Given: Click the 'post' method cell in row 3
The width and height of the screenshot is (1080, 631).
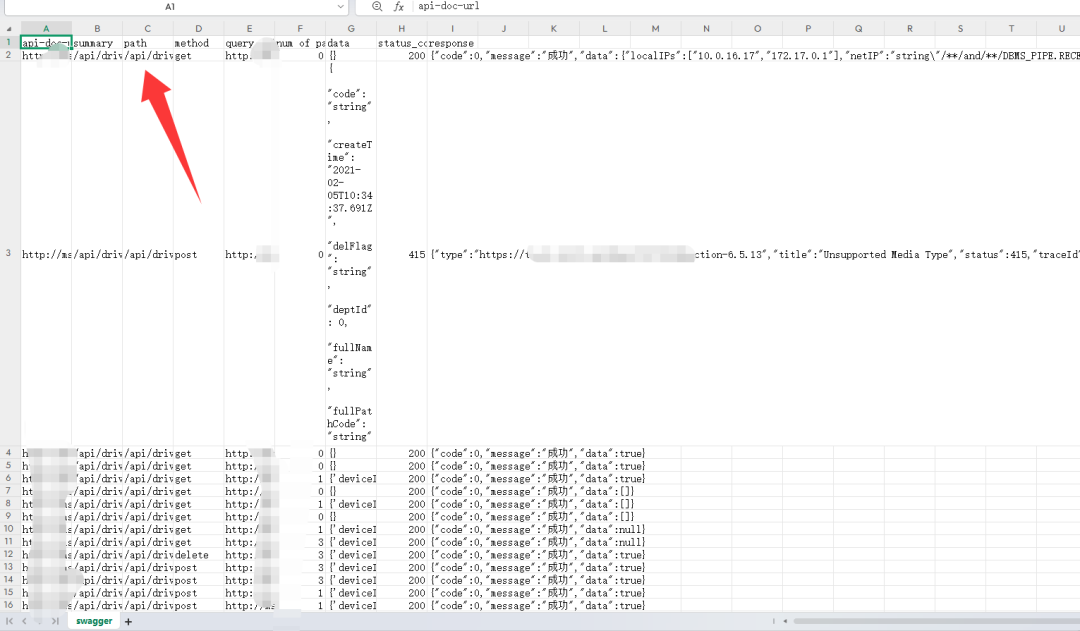Looking at the screenshot, I should (198, 254).
